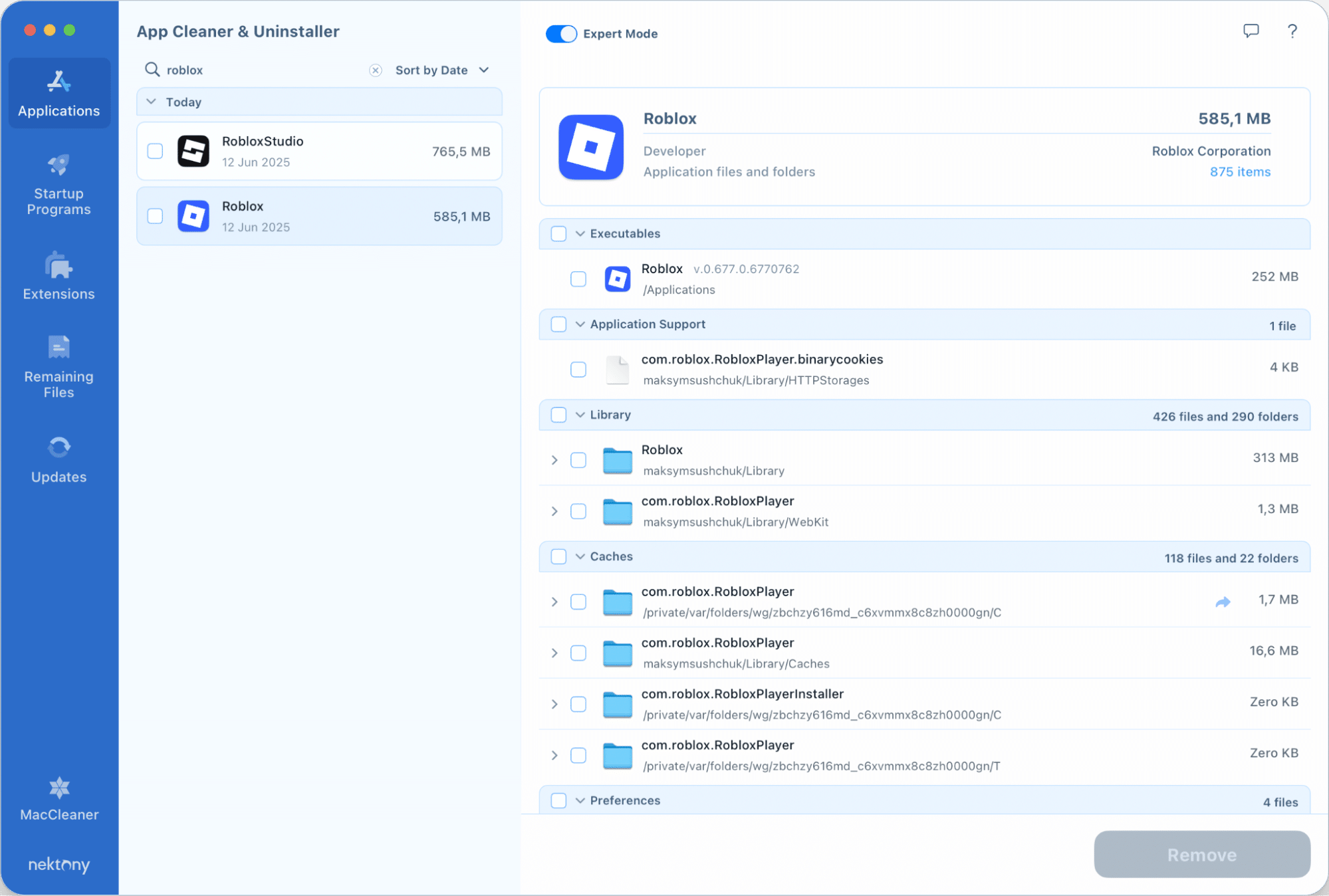This screenshot has width=1329, height=896.
Task: Tick the Executables group checkbox
Action: (x=558, y=234)
